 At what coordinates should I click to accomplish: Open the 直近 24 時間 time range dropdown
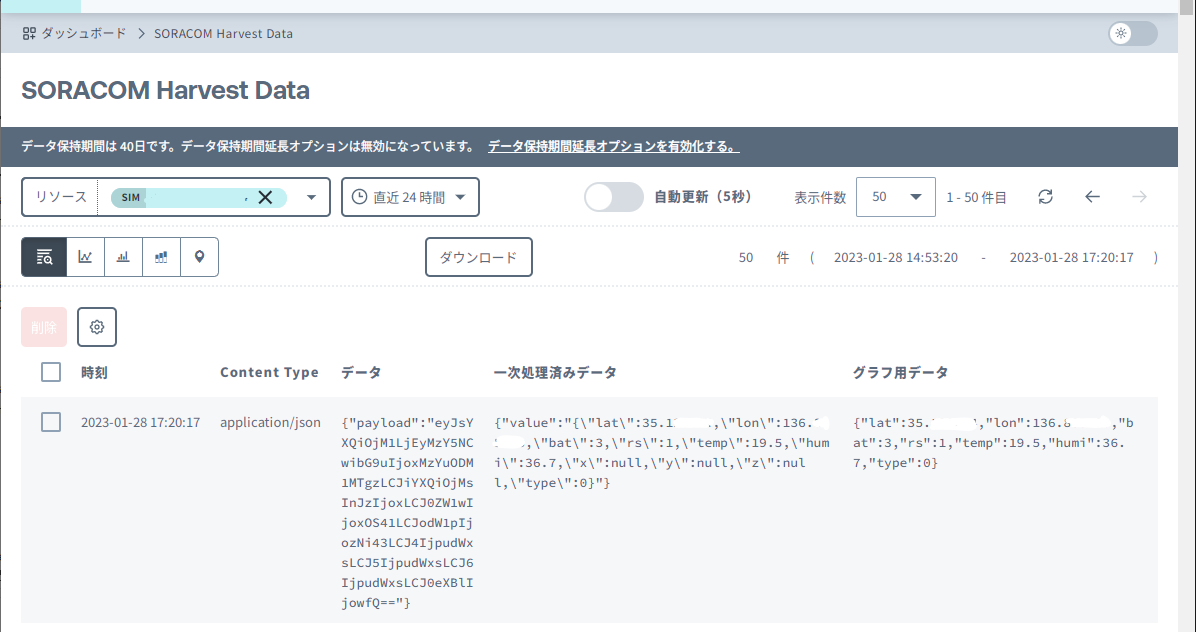(x=410, y=197)
